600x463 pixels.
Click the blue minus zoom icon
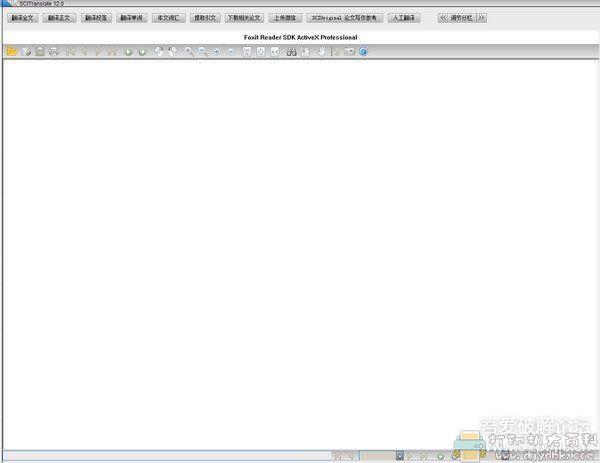(231, 52)
